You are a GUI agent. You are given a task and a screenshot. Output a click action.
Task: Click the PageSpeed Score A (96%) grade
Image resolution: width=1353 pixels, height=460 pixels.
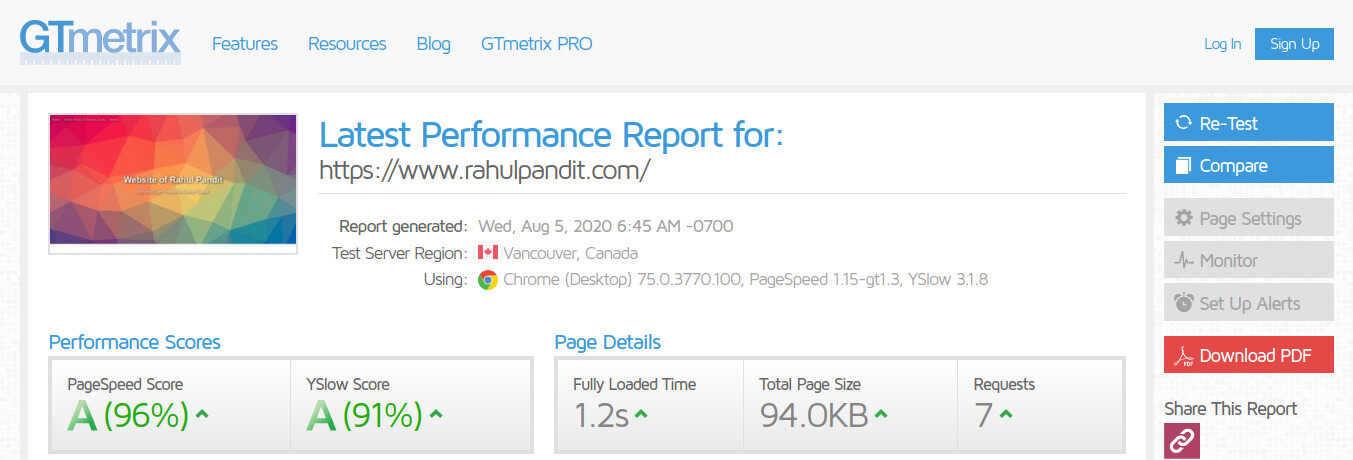(128, 415)
